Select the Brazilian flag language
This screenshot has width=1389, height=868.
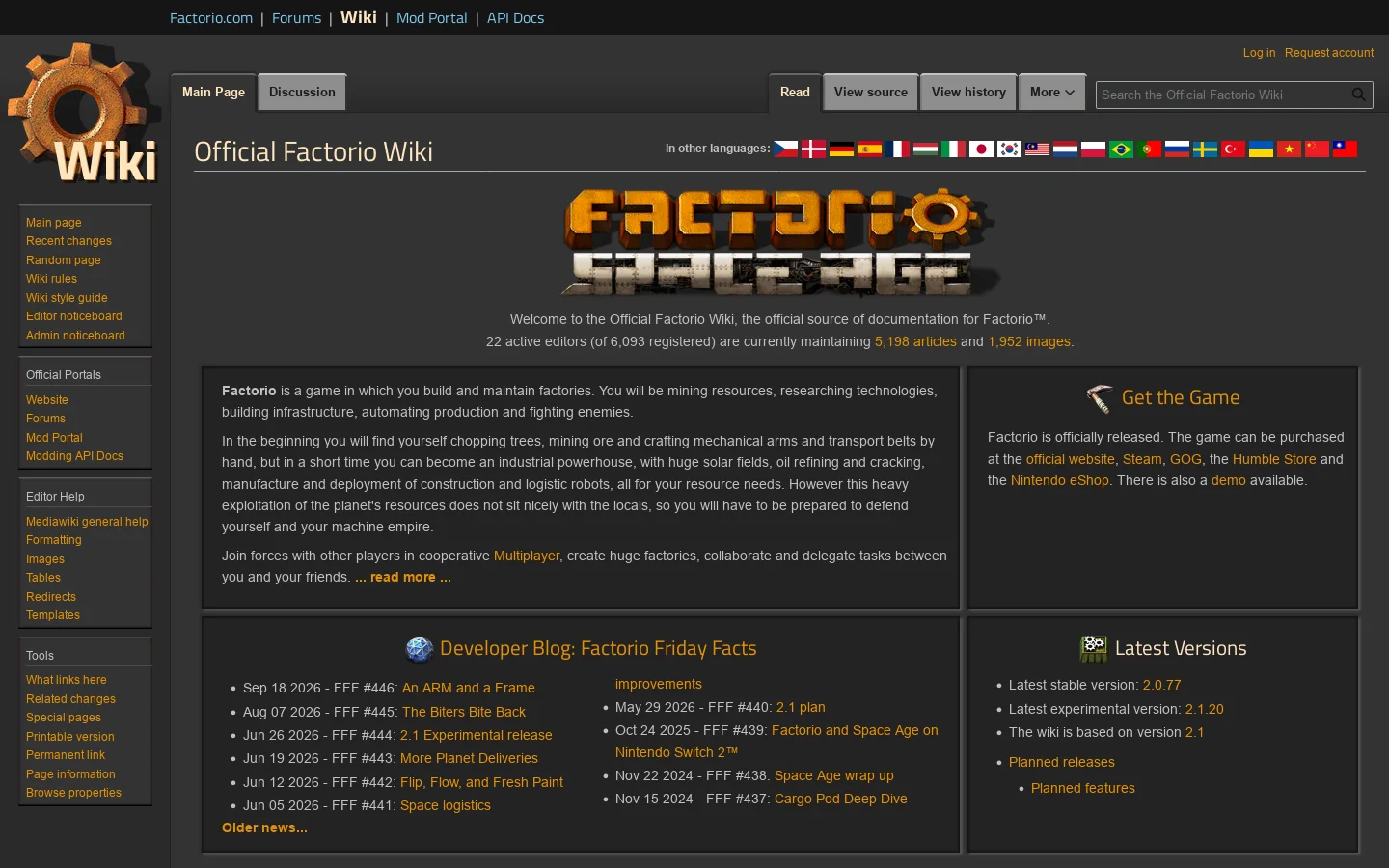click(x=1122, y=149)
